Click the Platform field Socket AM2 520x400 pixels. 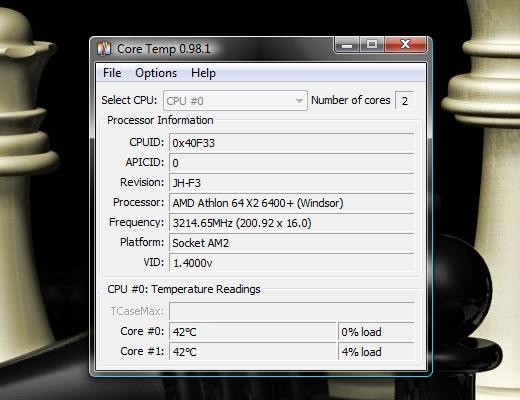pyautogui.click(x=292, y=243)
